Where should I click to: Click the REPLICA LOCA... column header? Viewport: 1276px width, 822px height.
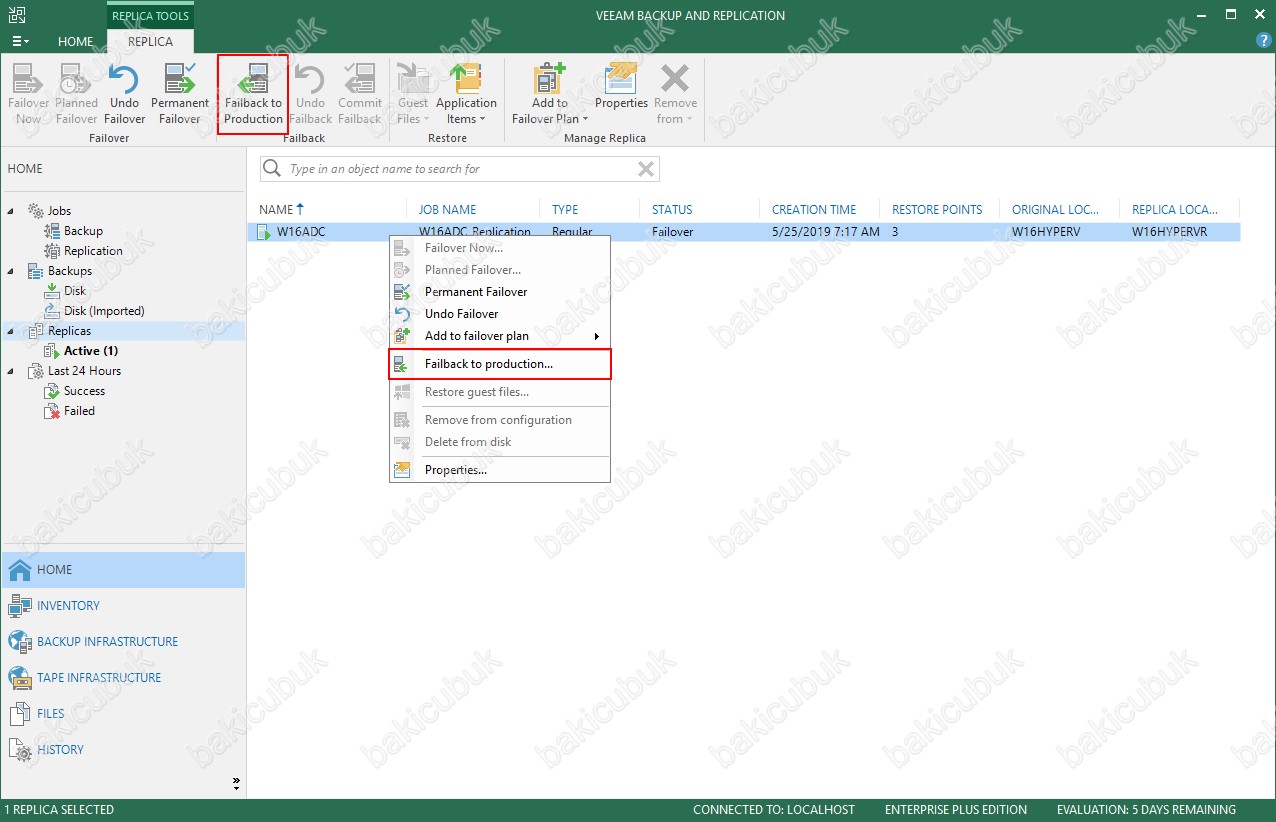click(1175, 210)
